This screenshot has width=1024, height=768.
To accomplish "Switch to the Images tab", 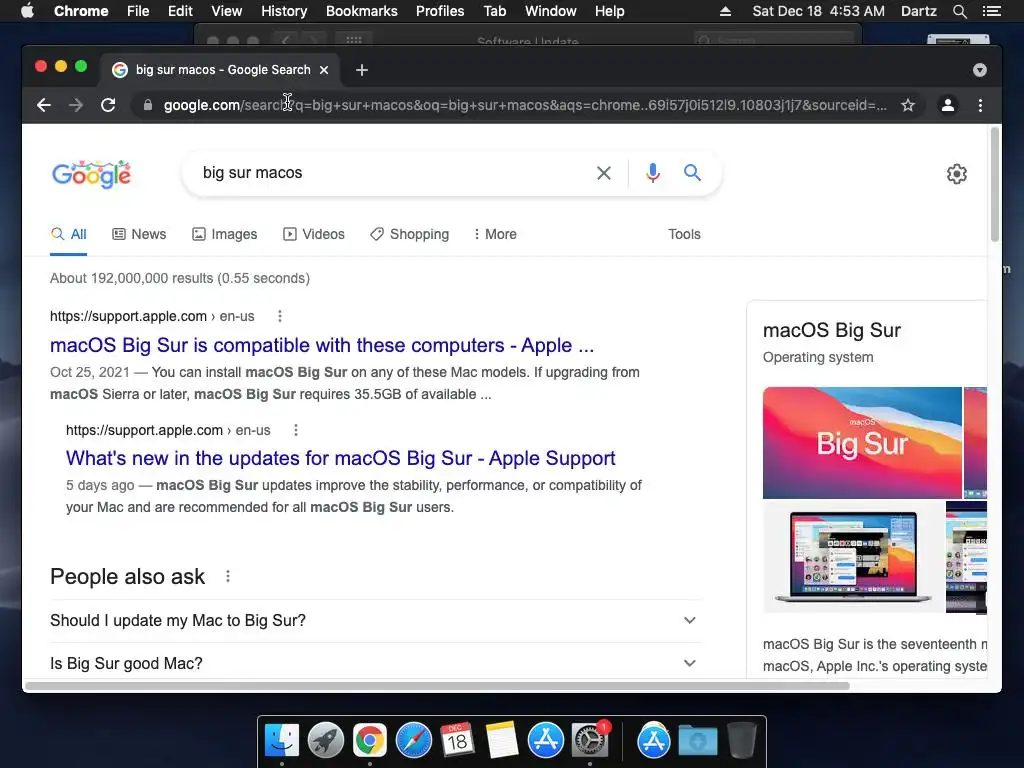I will tap(225, 234).
